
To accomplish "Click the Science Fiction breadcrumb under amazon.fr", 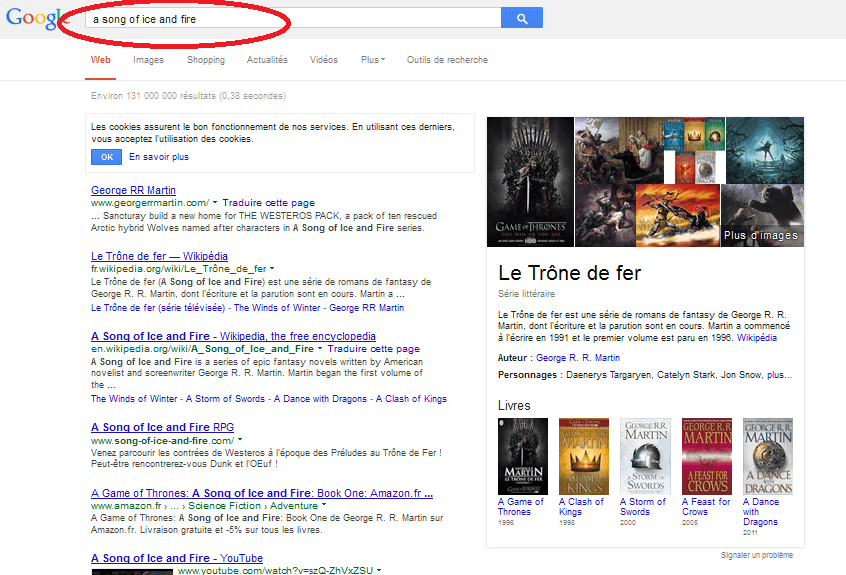I will (224, 506).
